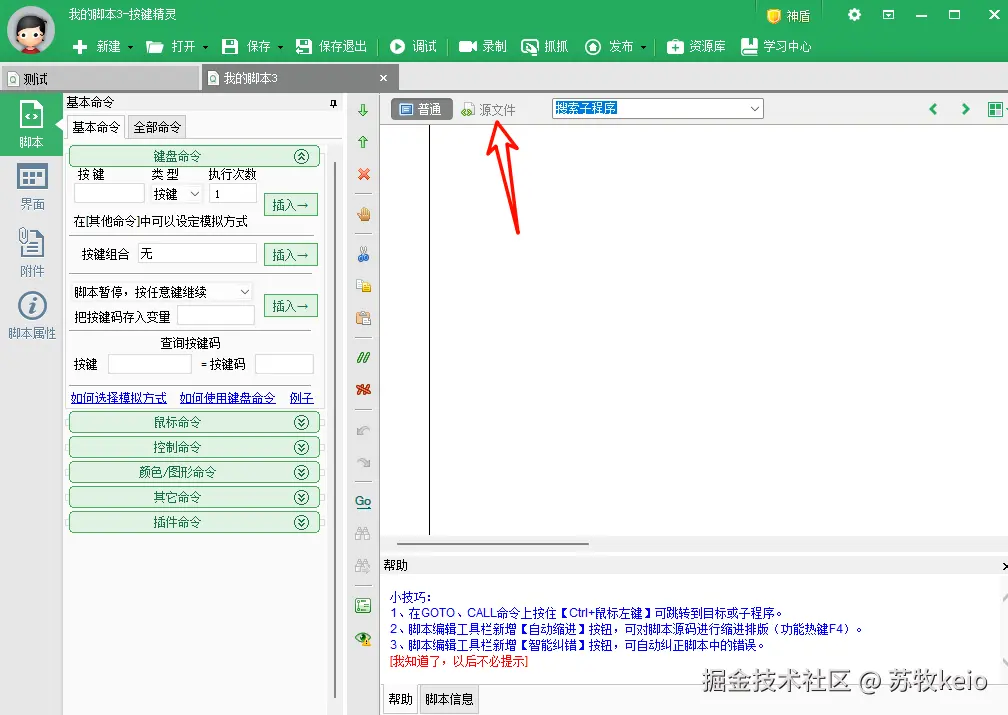Select the 脚本 sidebar panel

32,124
